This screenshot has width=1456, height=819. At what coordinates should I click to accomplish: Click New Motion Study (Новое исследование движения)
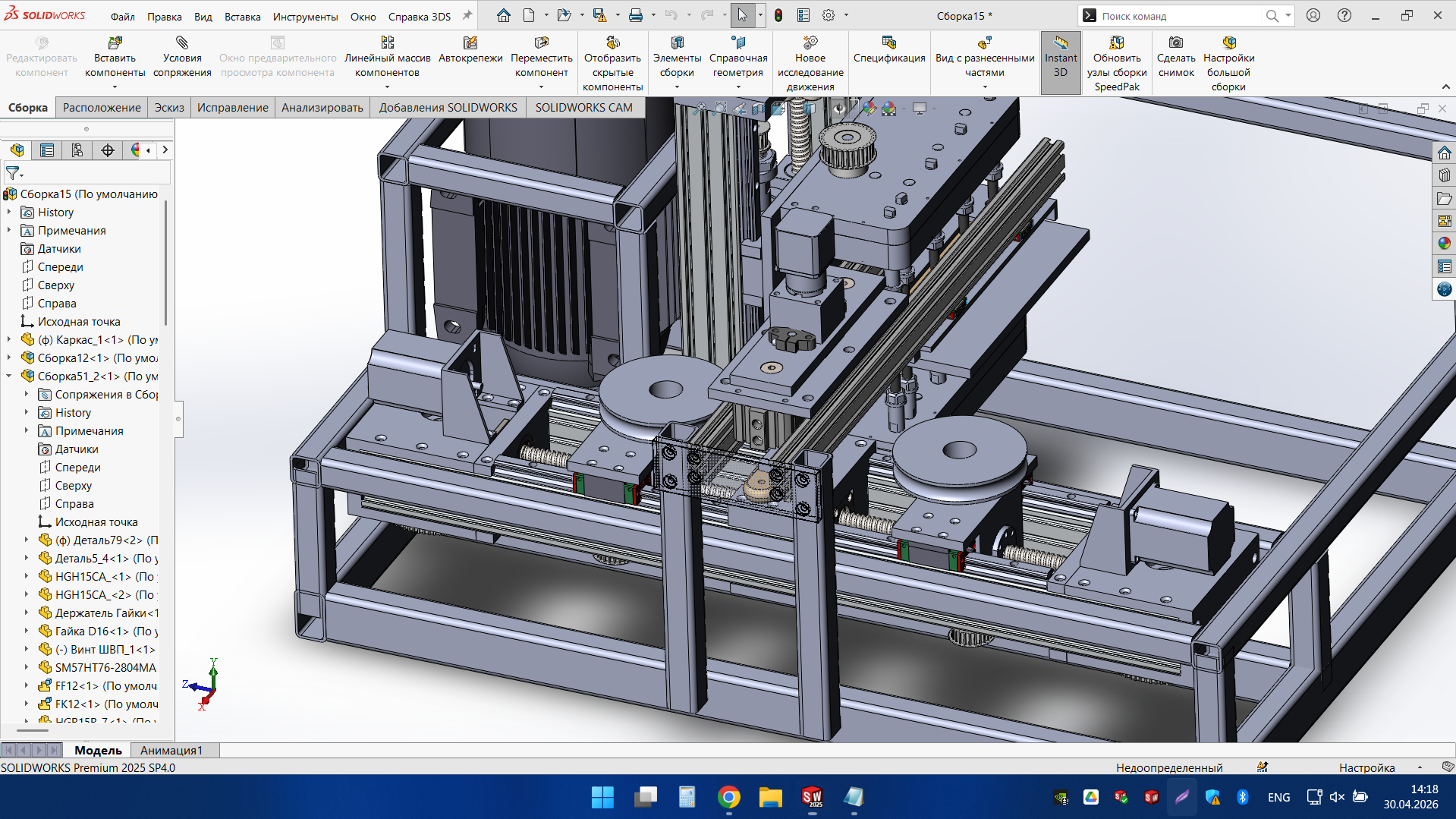(810, 64)
